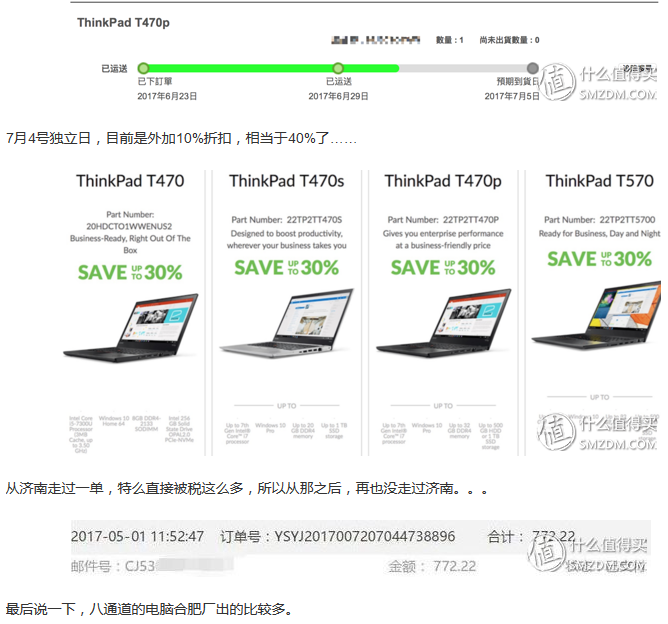Image resolution: width=668 pixels, height=624 pixels.
Task: Click the date 2017年7月5日
Action: point(512,96)
